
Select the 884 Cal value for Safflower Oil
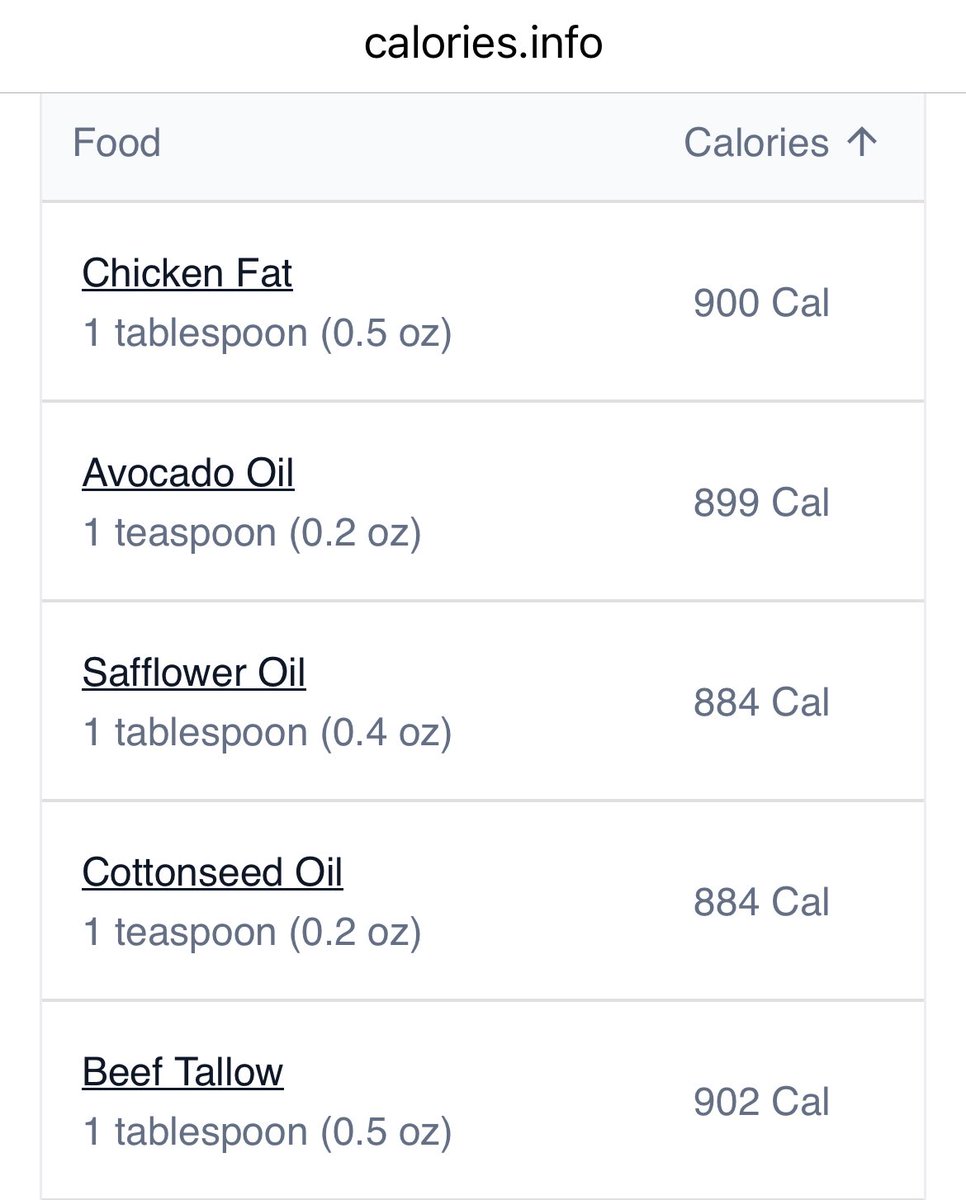coord(761,702)
